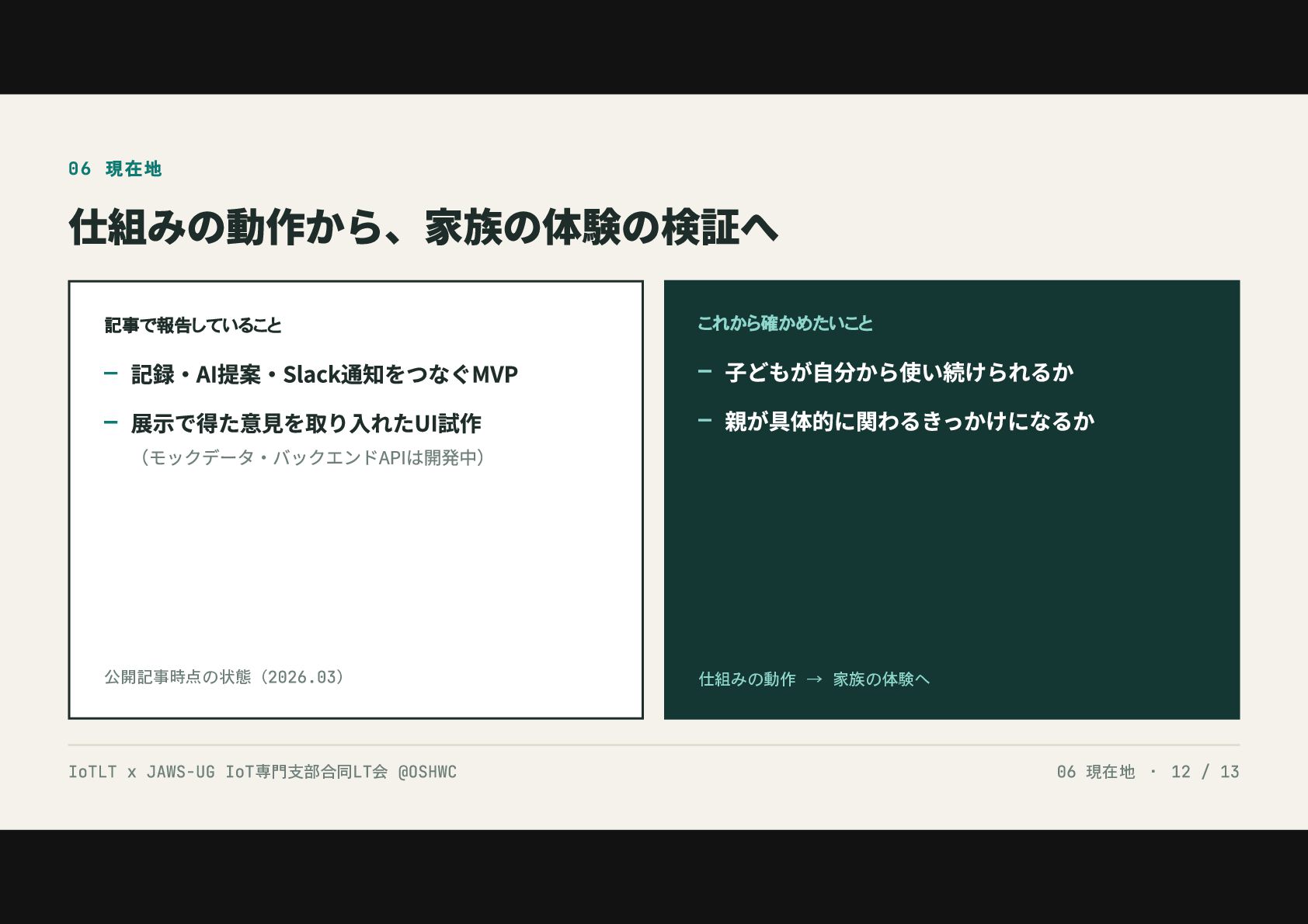Click the bullet 子どもが自分から使い続けられるか
This screenshot has height=924, width=1308.
click(899, 372)
